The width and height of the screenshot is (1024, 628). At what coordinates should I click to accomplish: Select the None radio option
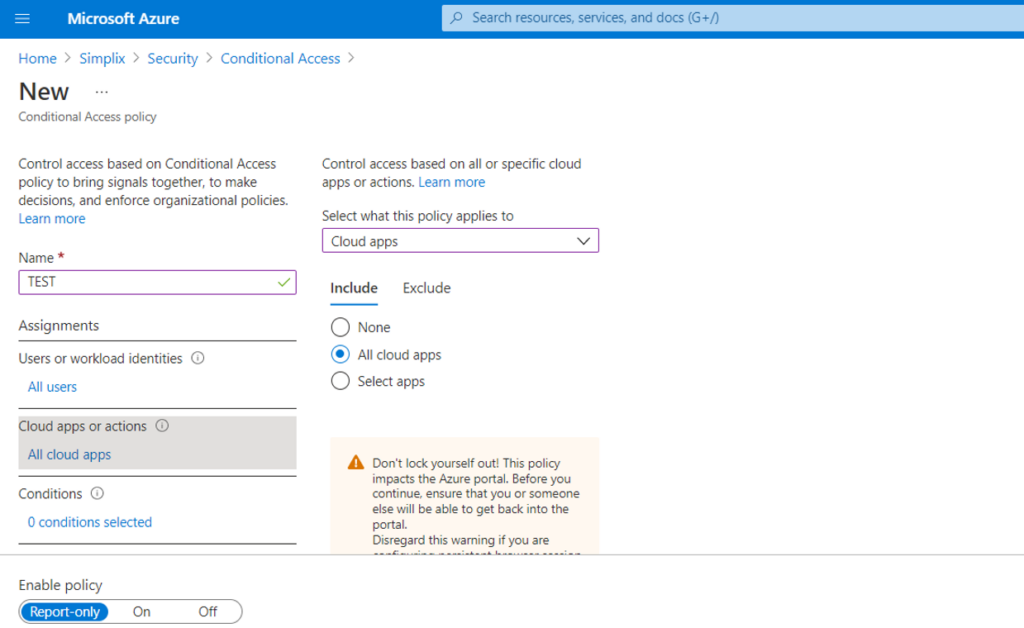click(340, 326)
